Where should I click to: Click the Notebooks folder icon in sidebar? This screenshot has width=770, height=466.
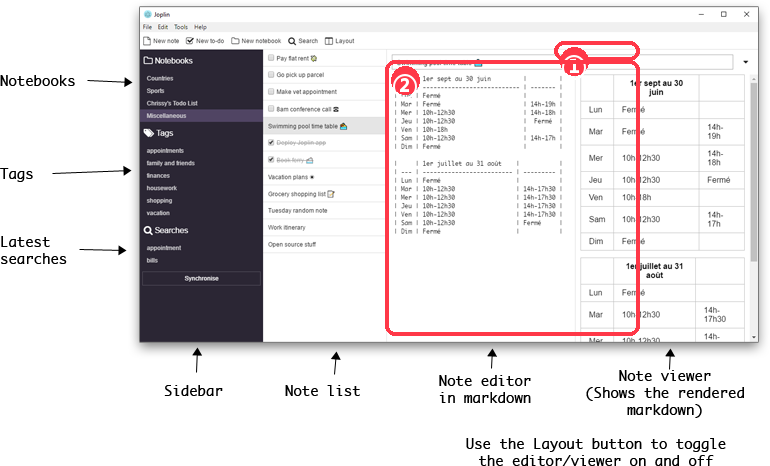(x=148, y=60)
